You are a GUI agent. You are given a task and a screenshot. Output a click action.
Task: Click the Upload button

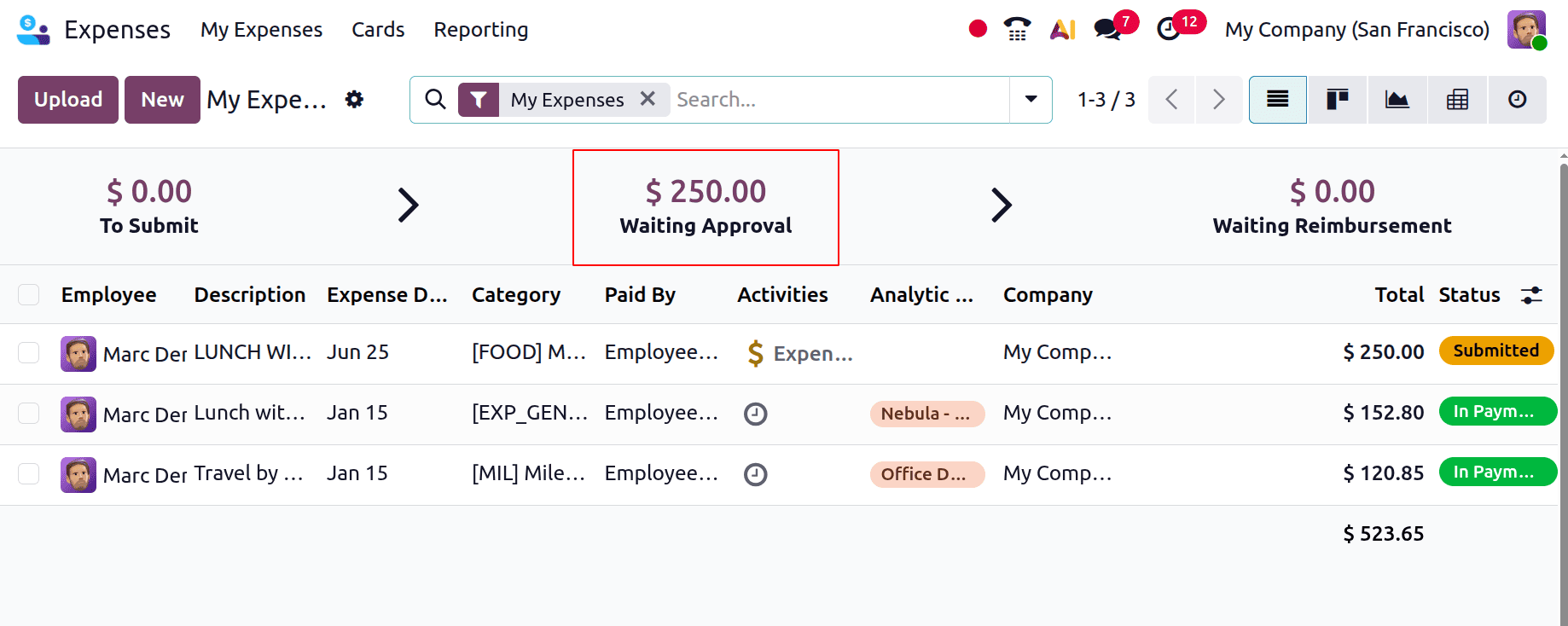(68, 100)
